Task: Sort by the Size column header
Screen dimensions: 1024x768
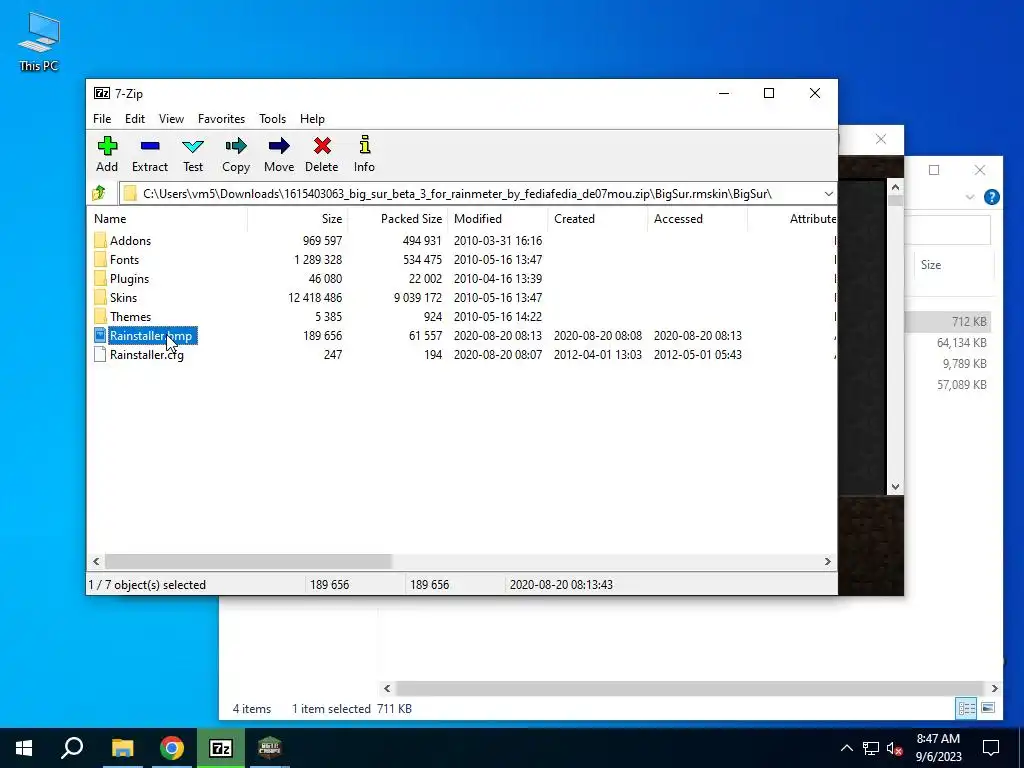Action: [x=298, y=219]
